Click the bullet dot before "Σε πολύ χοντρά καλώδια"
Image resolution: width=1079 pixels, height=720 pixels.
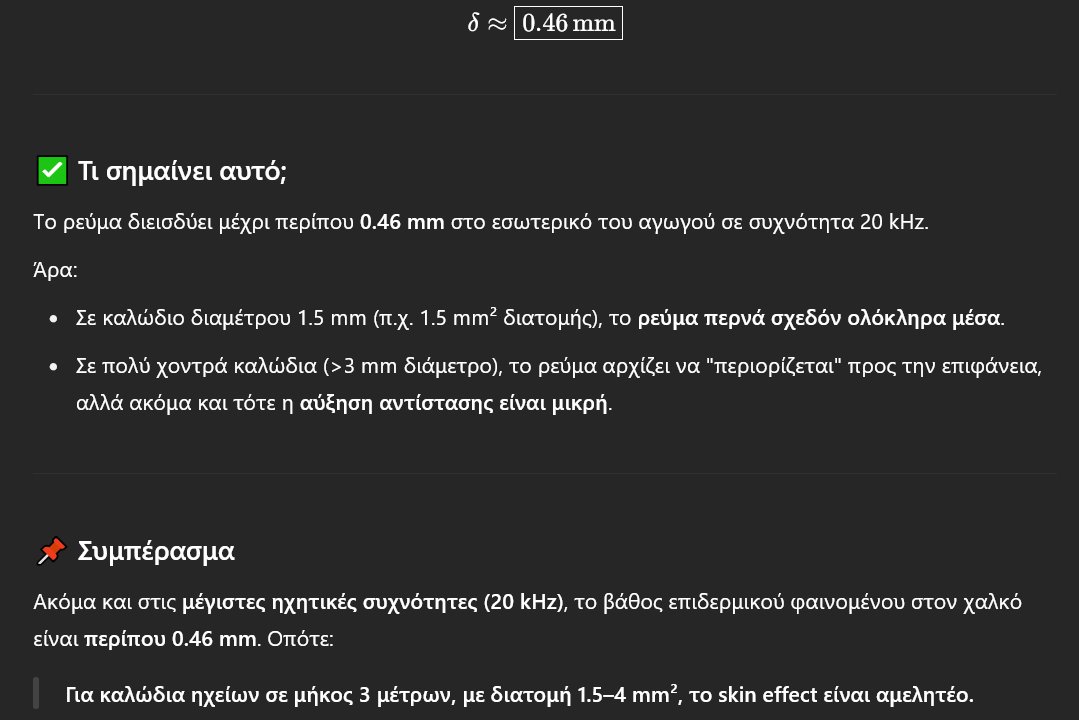[54, 367]
